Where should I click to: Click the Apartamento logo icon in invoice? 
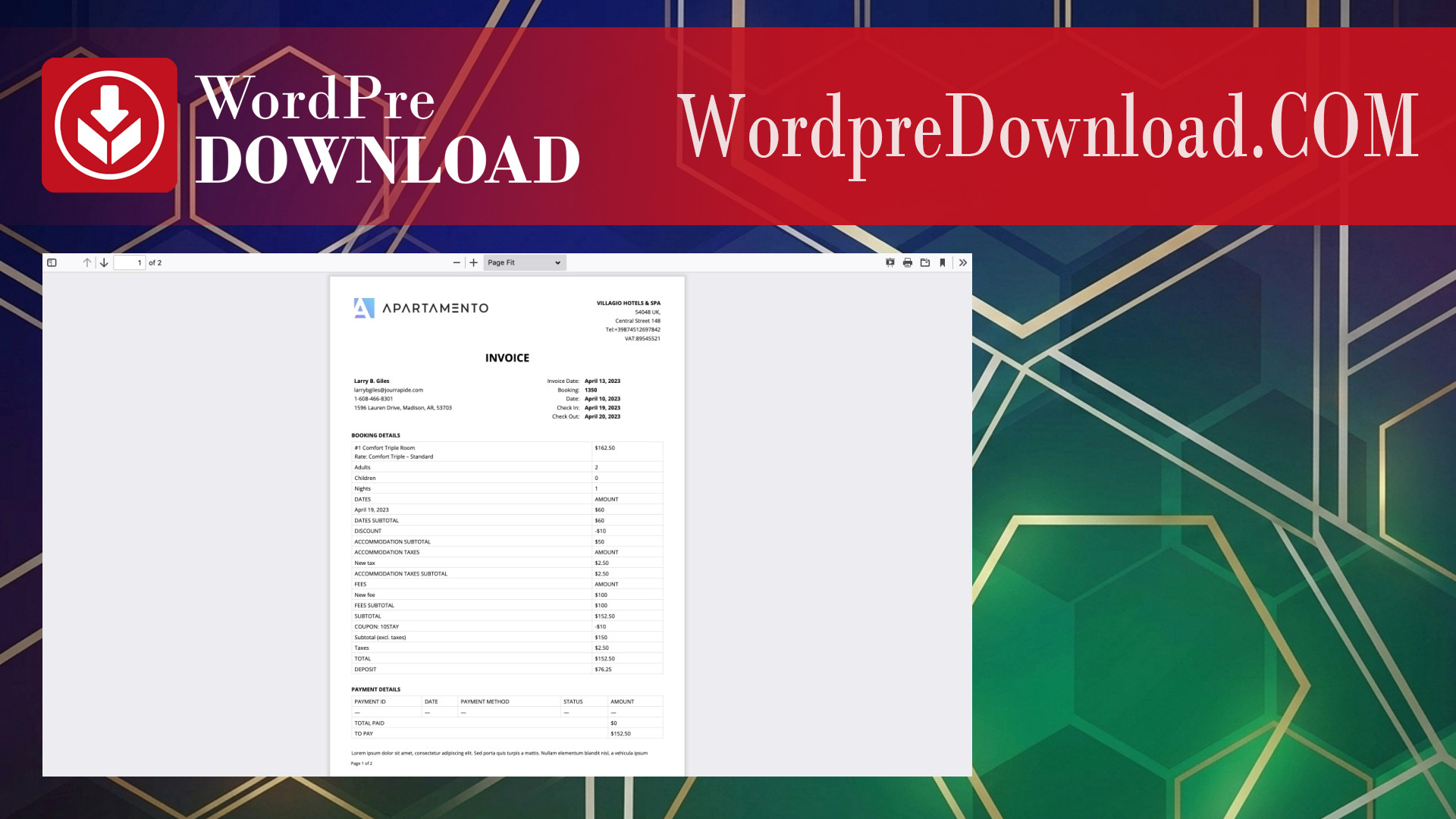pyautogui.click(x=364, y=308)
